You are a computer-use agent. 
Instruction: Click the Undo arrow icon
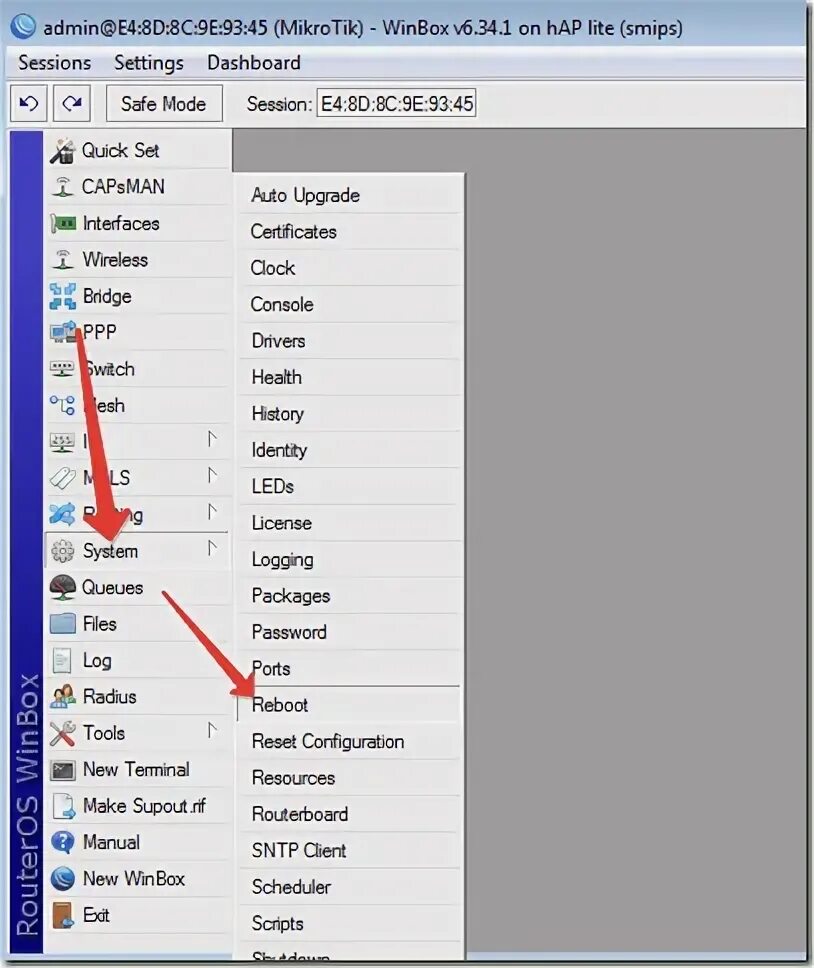[x=28, y=104]
